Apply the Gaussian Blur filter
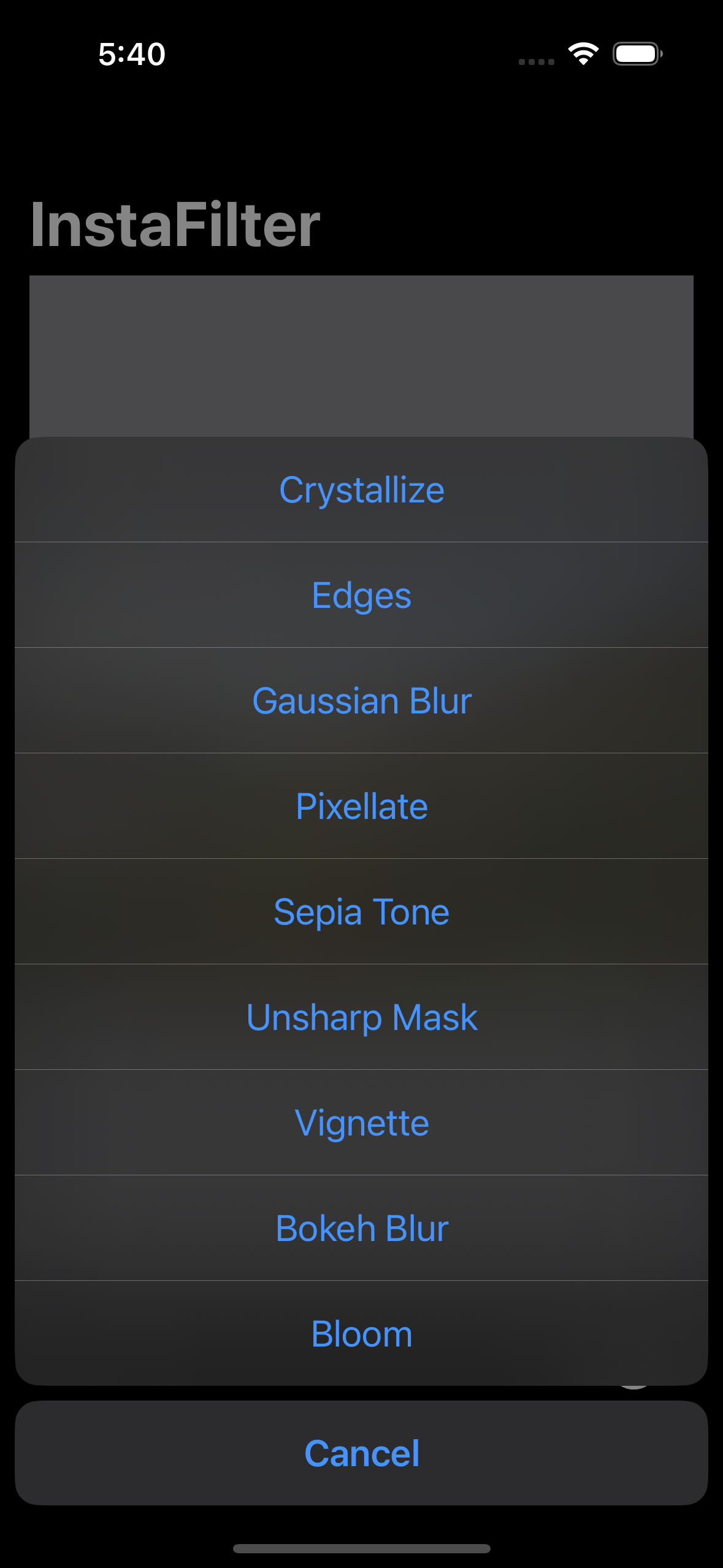 (x=361, y=700)
